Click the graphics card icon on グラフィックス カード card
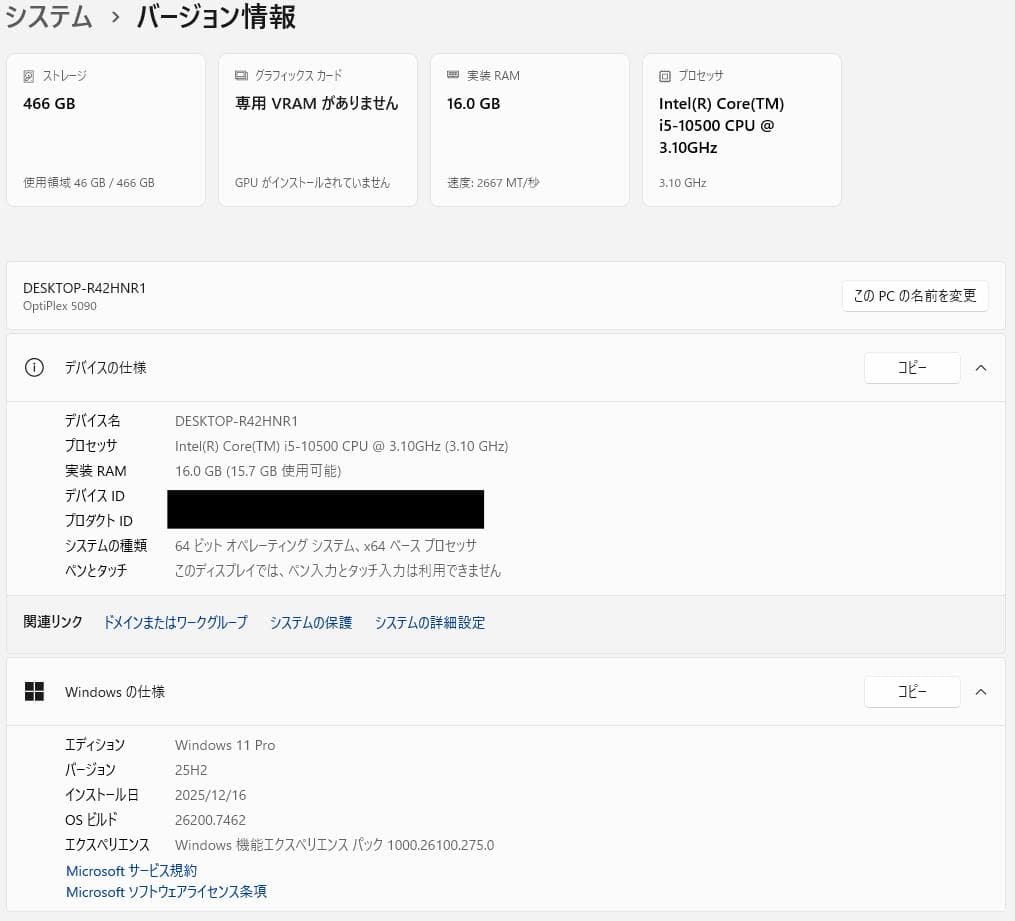This screenshot has width=1015, height=921. point(241,75)
